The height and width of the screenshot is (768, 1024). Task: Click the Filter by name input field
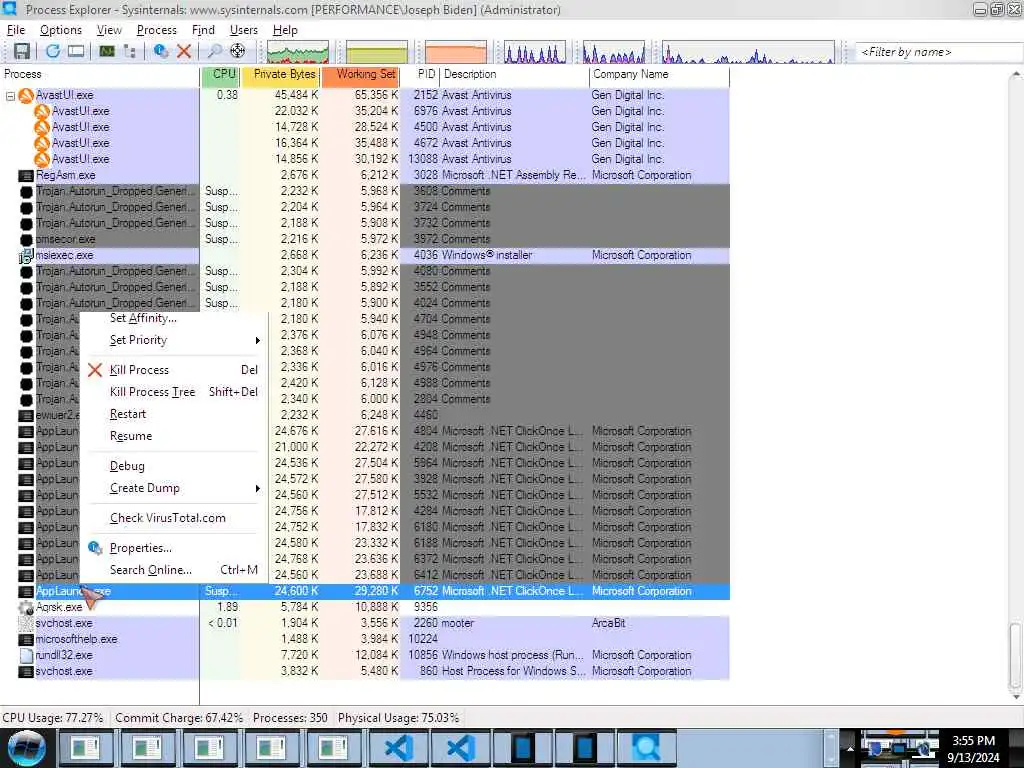click(938, 52)
